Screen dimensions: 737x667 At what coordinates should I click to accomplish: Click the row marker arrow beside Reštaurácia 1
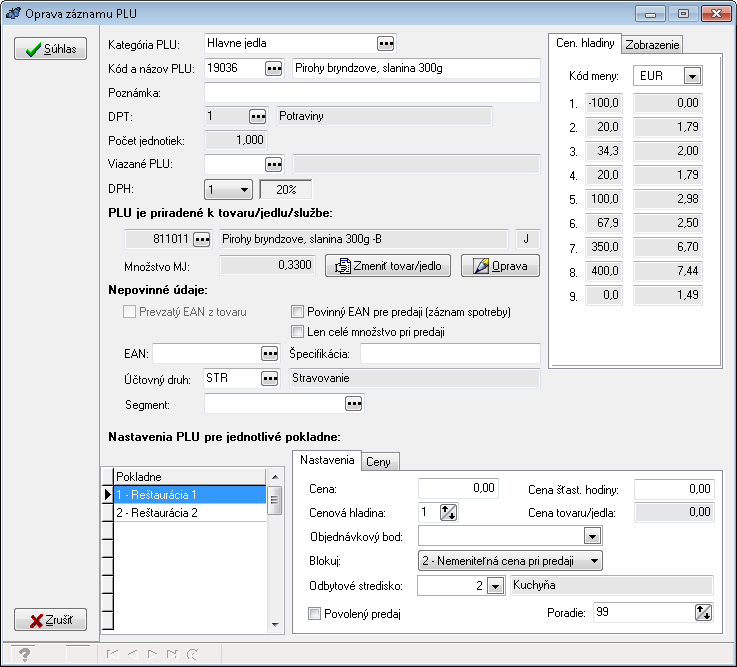(108, 494)
